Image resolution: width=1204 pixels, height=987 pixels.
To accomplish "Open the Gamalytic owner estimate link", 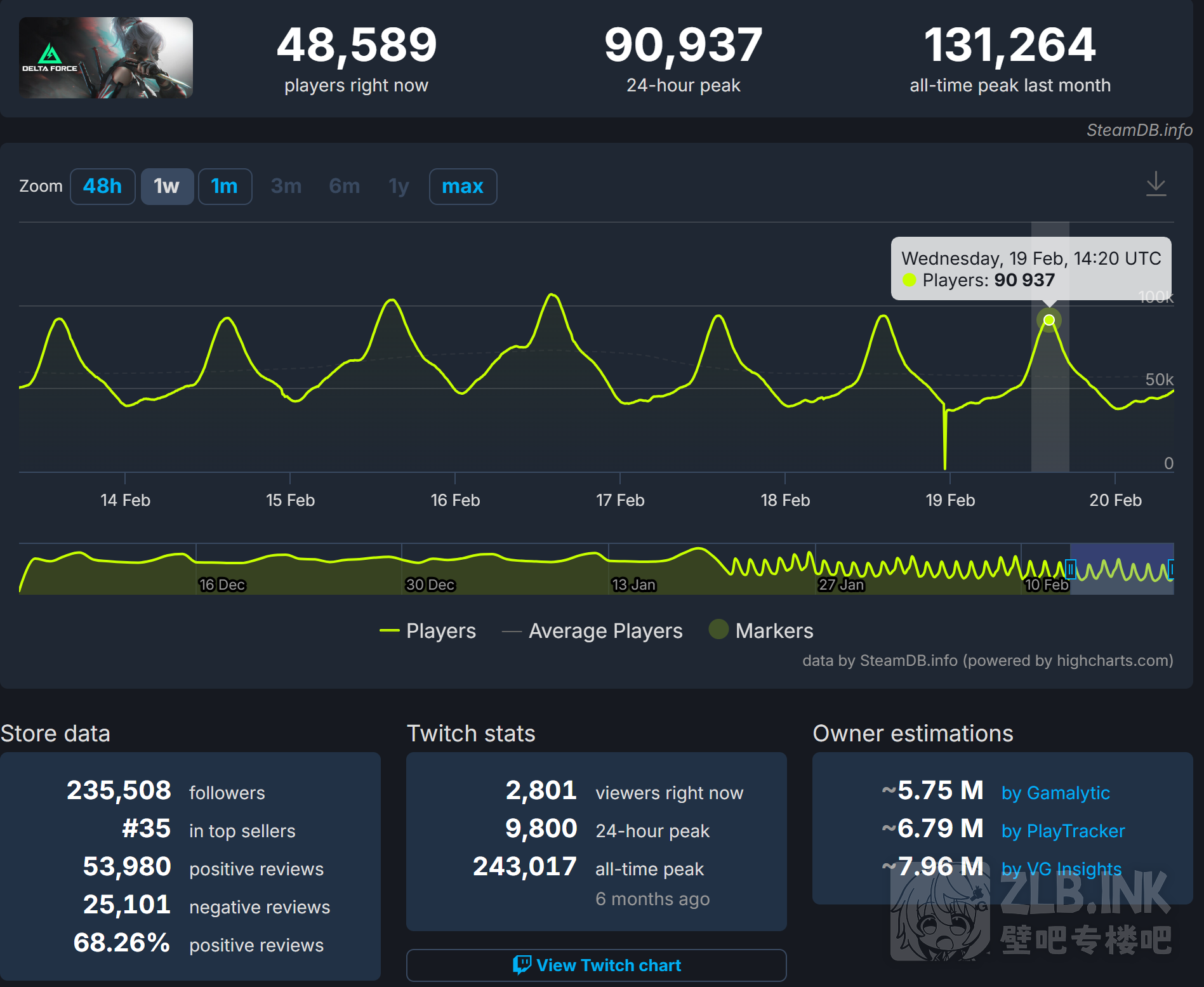I will (1055, 793).
